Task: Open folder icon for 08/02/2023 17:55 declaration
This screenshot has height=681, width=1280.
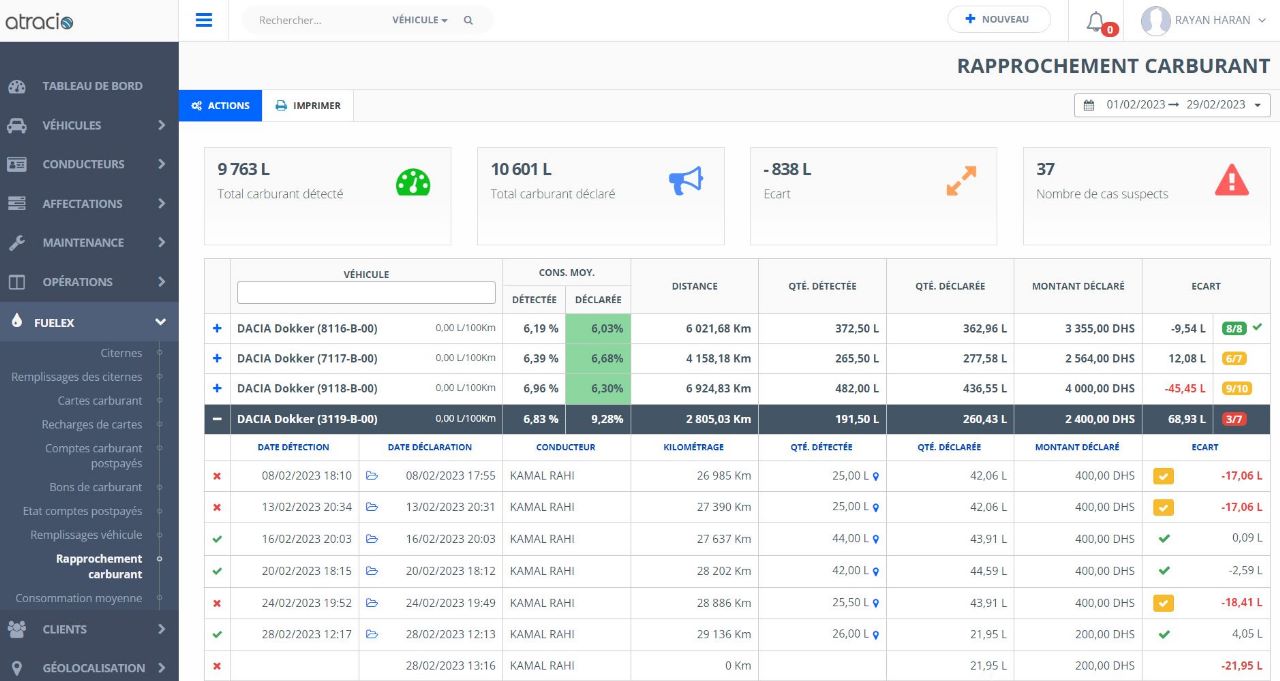Action: pyautogui.click(x=372, y=476)
